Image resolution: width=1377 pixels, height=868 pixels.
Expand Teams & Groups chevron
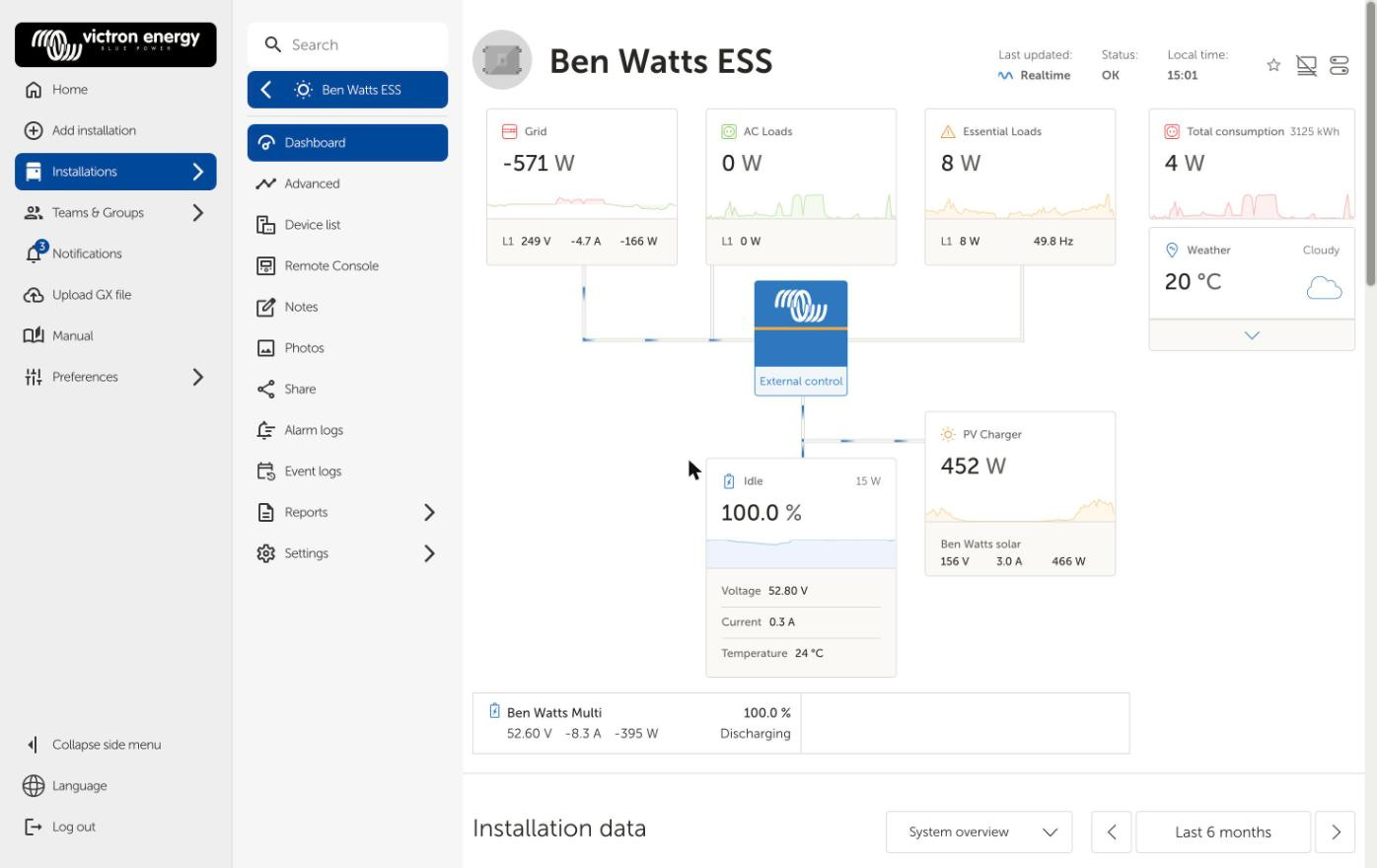click(x=197, y=212)
